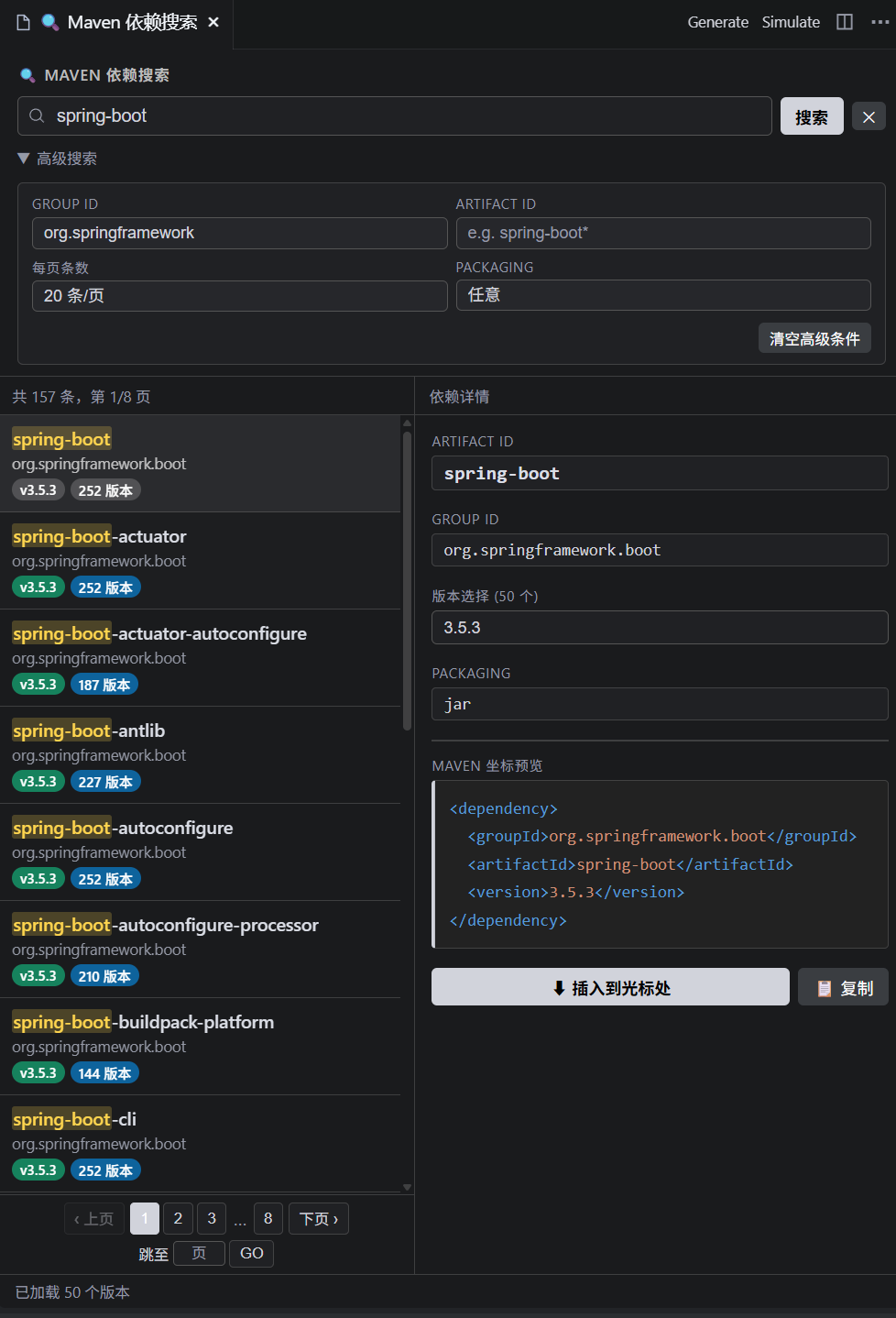Select the spring-boot-actuator result
Image resolution: width=896 pixels, height=1318 pixels.
[200, 561]
